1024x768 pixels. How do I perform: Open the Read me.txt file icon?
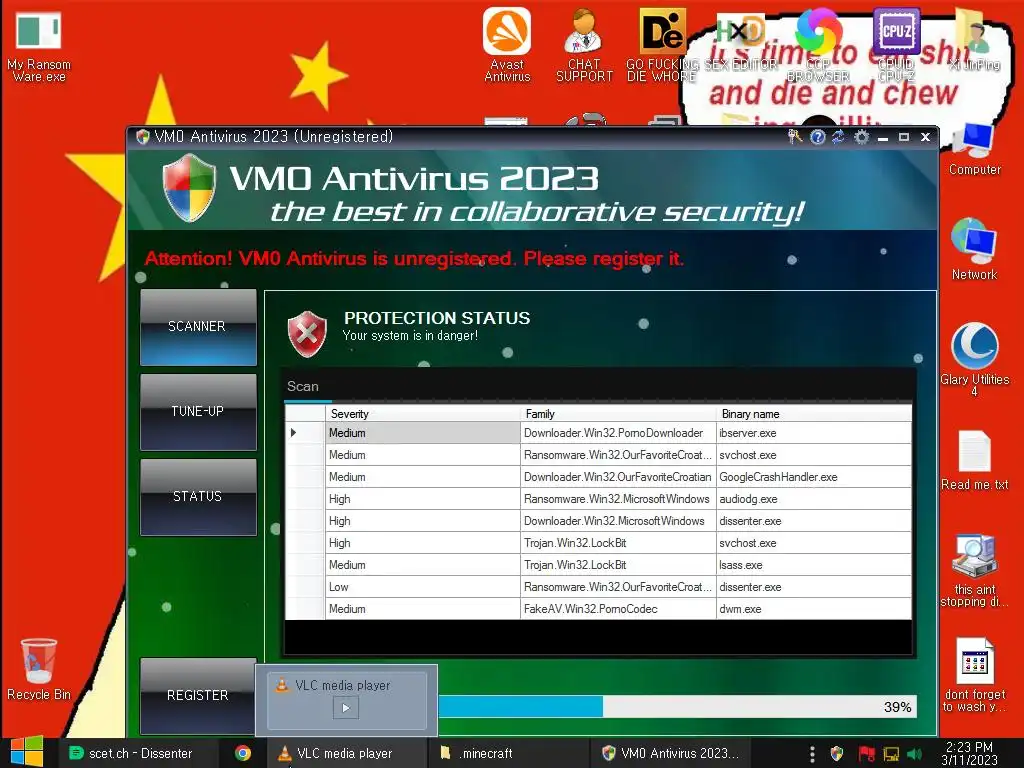coord(974,460)
